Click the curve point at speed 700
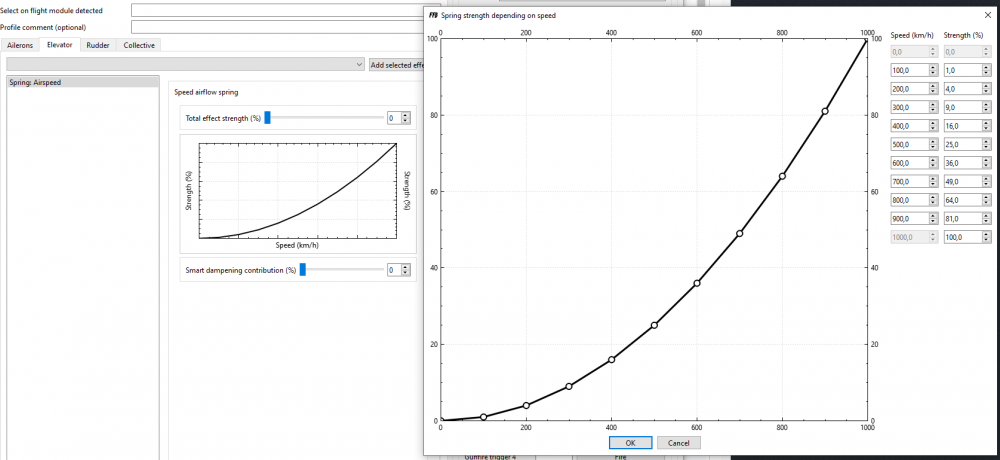This screenshot has width=1000, height=460. [x=740, y=234]
